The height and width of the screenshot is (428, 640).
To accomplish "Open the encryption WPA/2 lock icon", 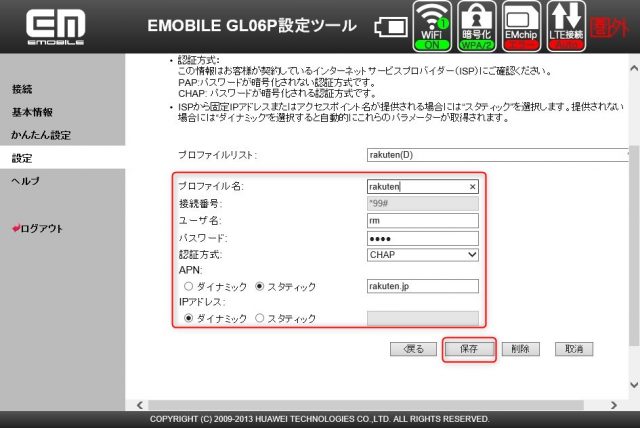I will [x=476, y=26].
